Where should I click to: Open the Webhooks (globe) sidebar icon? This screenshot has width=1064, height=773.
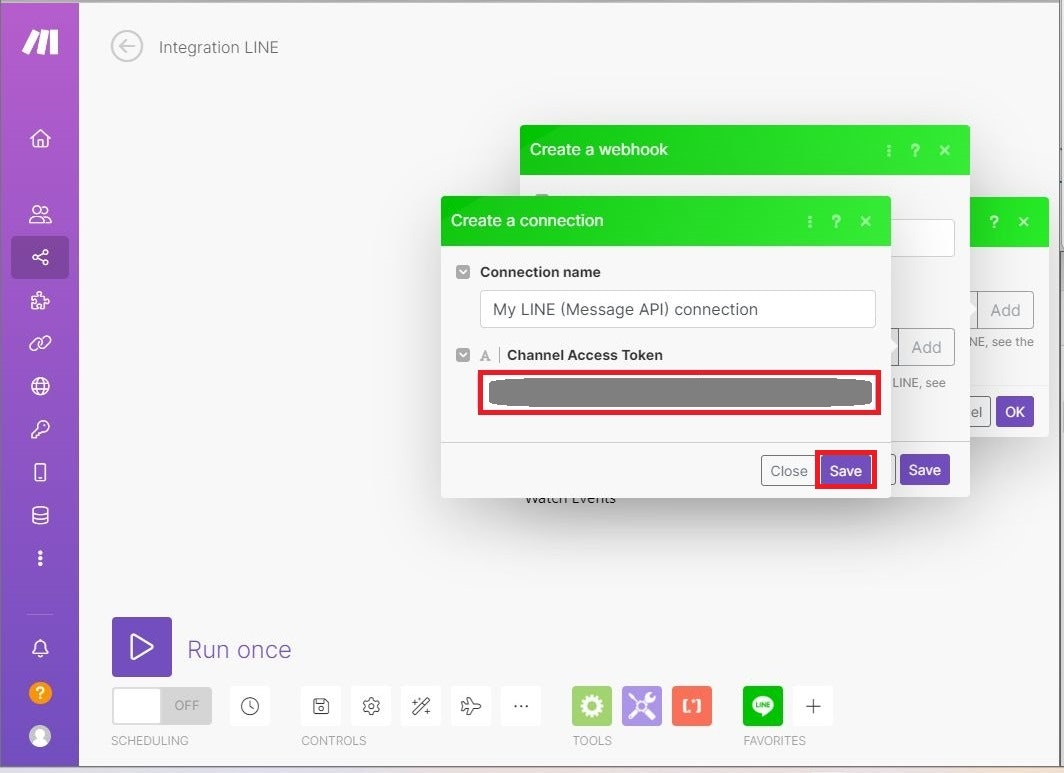[40, 386]
